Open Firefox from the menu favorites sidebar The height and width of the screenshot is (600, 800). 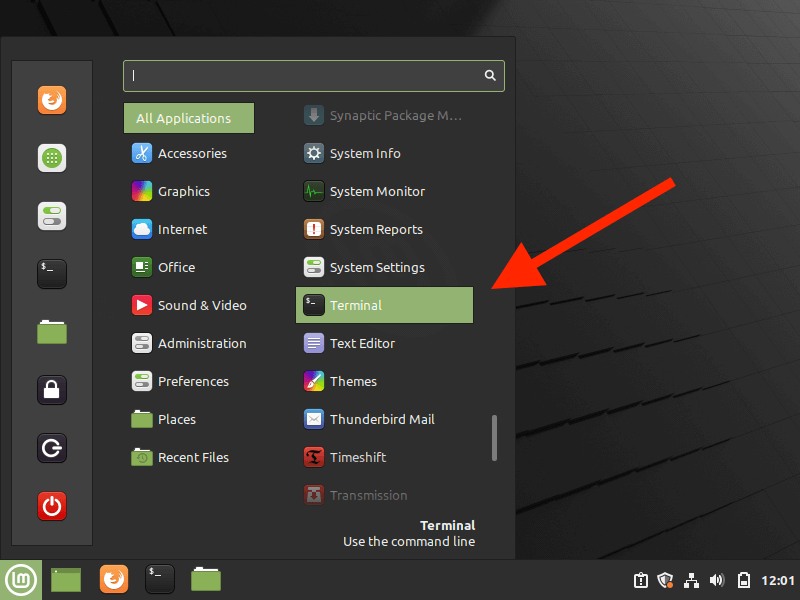52,100
